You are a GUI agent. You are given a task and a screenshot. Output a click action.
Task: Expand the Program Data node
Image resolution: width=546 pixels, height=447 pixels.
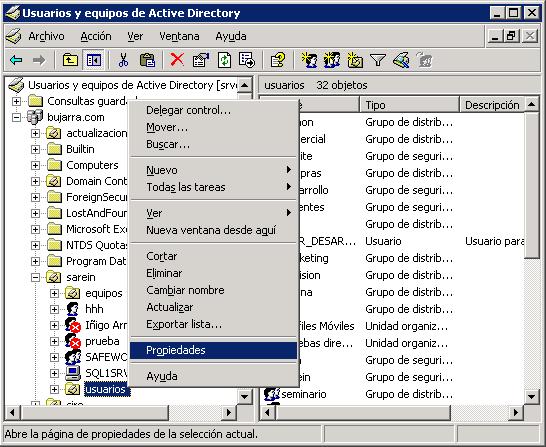(x=35, y=261)
